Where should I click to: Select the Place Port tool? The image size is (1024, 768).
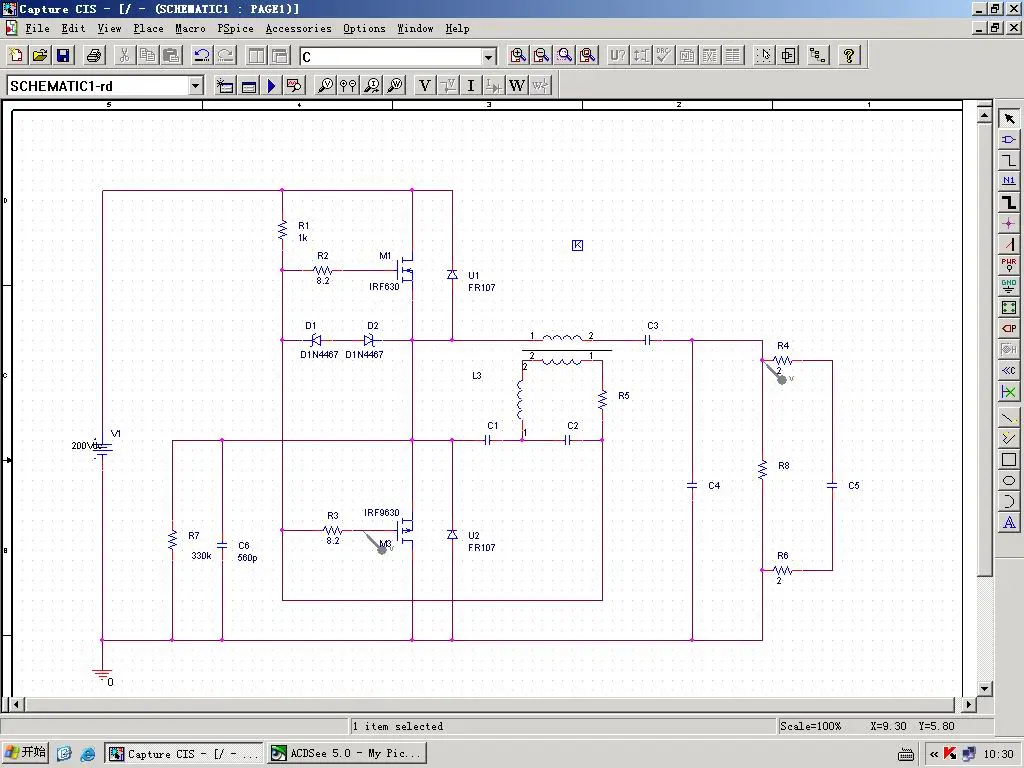click(1009, 328)
